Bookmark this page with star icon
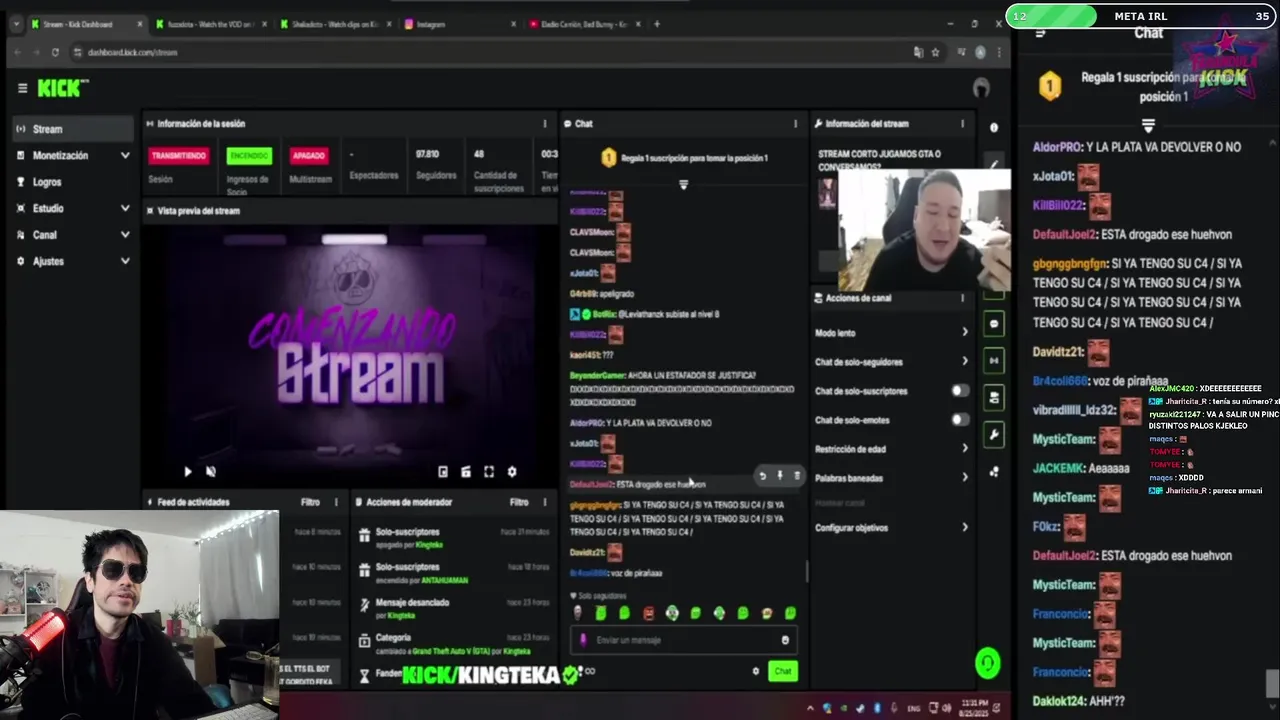1280x720 pixels. click(936, 52)
